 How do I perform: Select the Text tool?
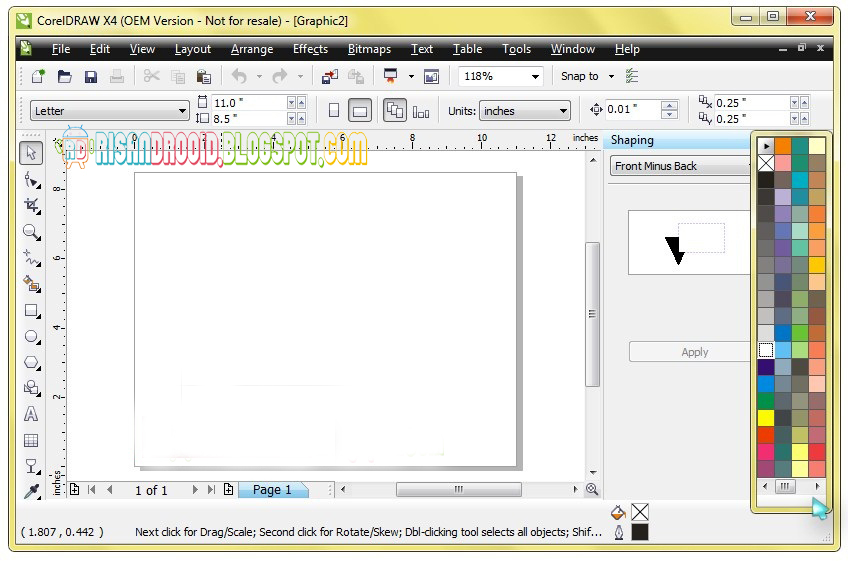pyautogui.click(x=31, y=414)
